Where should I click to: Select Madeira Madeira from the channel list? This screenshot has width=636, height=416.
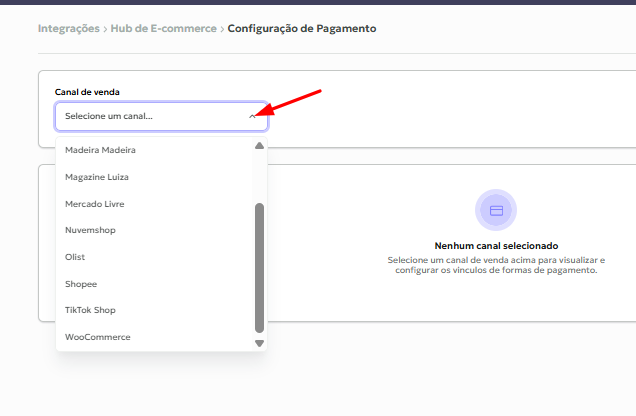154,150
